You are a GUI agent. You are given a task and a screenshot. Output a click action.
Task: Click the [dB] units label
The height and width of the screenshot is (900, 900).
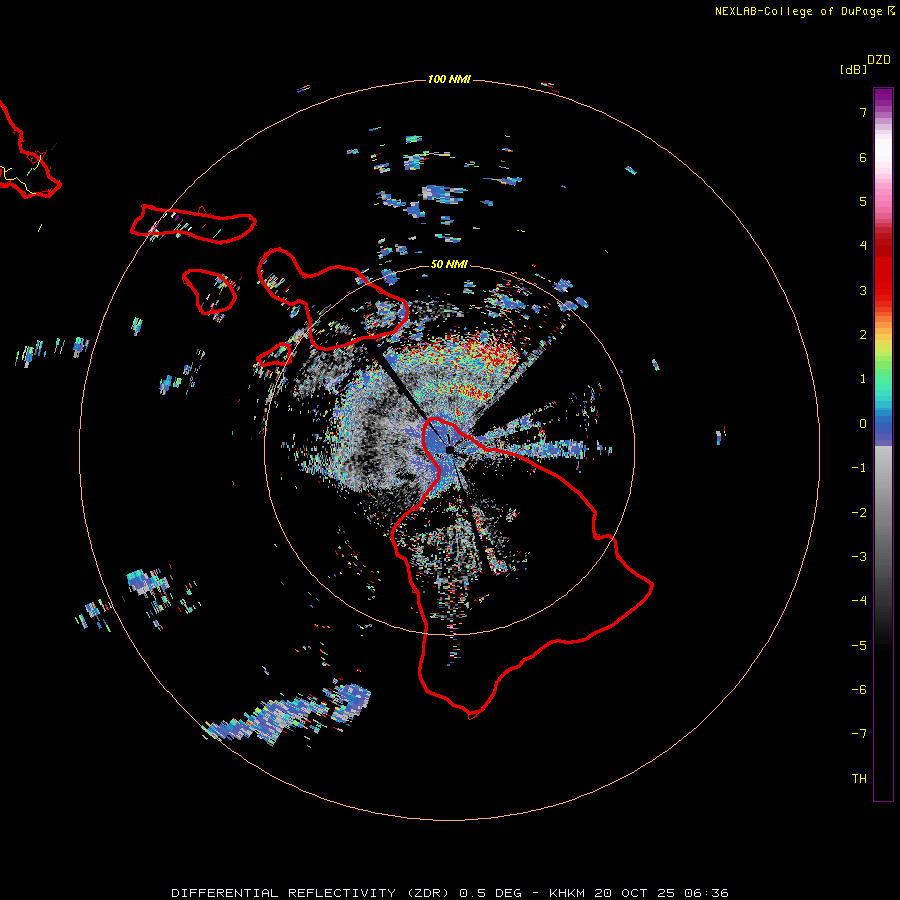click(853, 69)
